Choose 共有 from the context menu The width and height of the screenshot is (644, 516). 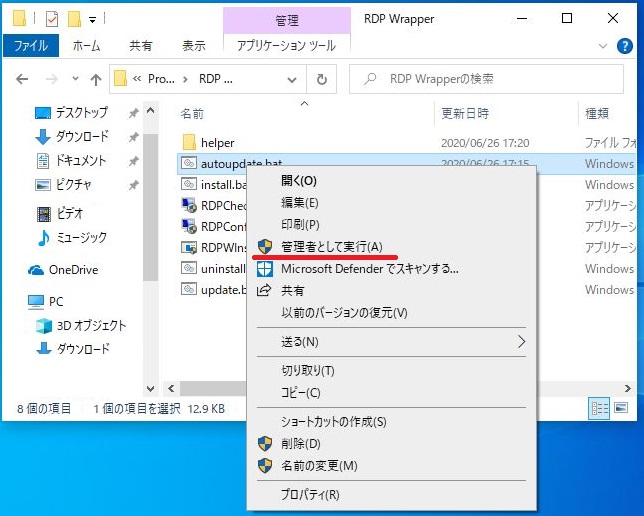pos(391,291)
